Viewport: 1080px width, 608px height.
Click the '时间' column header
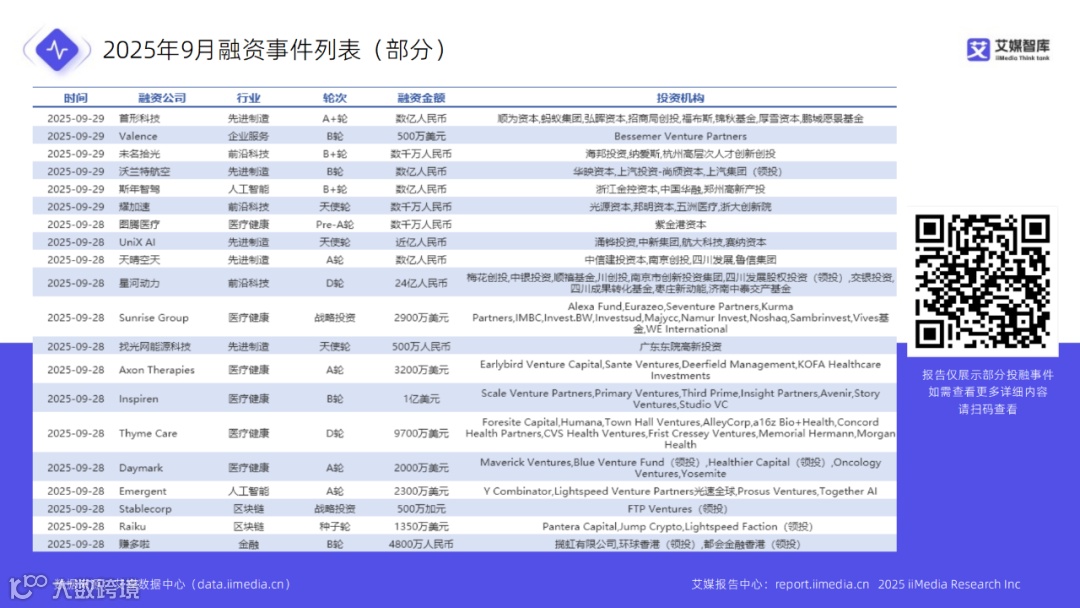(76, 98)
